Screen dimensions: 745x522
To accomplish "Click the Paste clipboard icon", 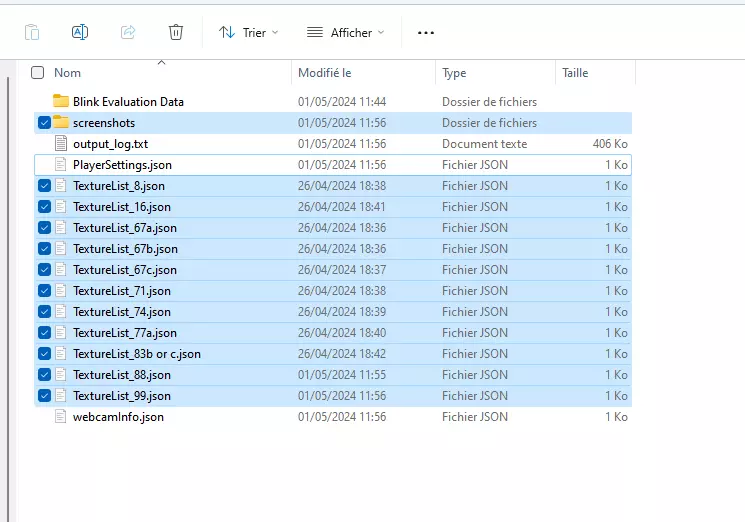I will (32, 32).
